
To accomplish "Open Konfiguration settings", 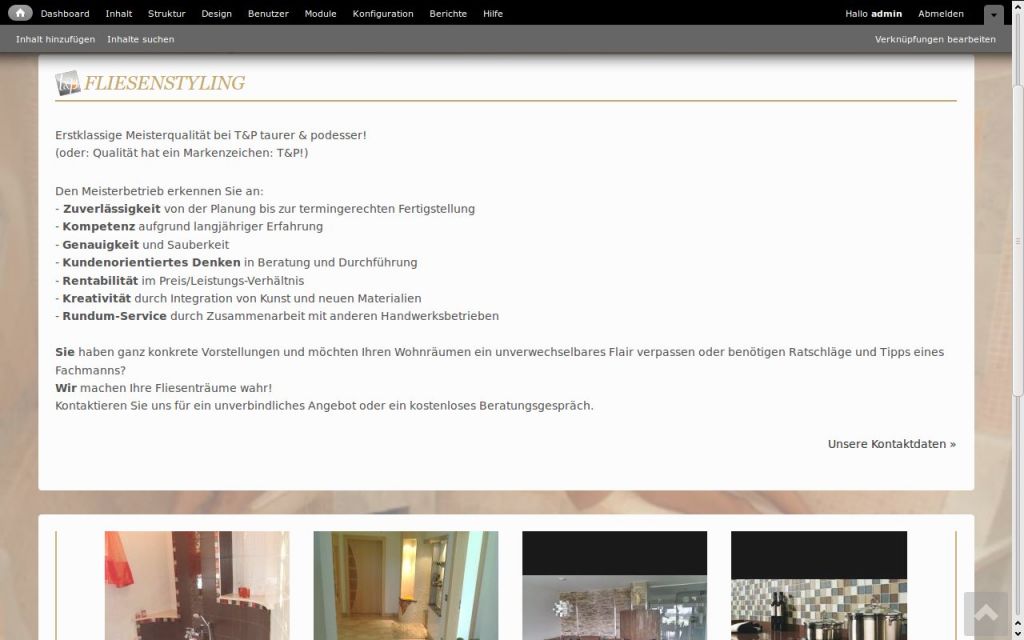I will coord(383,14).
